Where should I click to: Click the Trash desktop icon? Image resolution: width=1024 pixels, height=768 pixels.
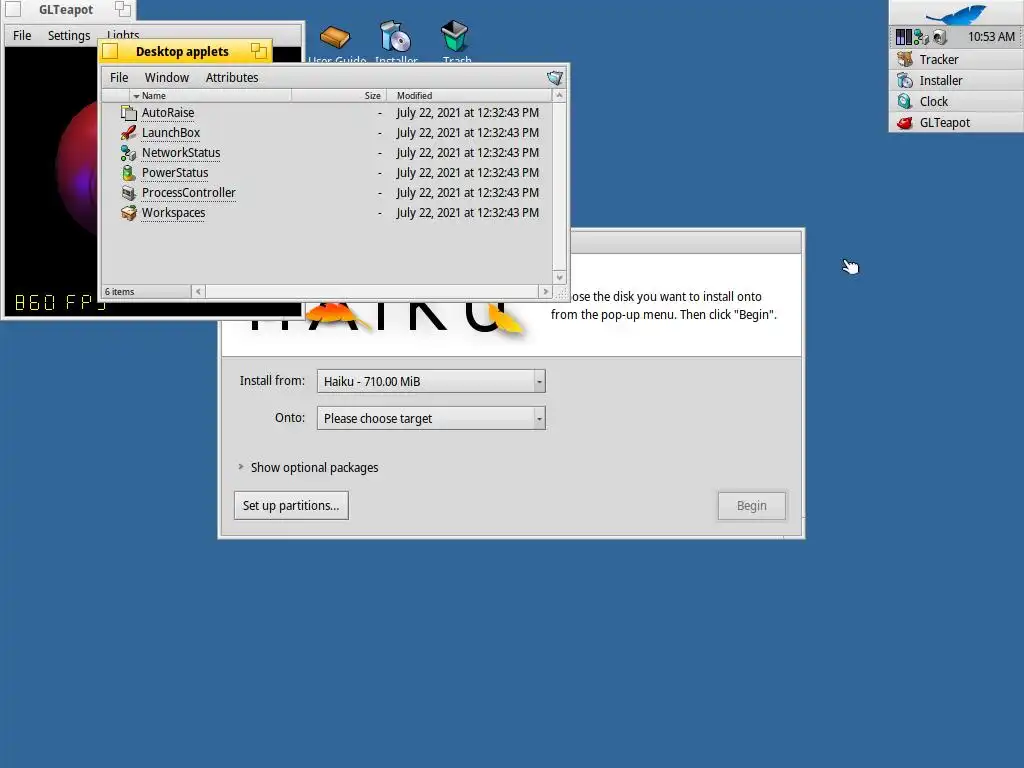455,36
